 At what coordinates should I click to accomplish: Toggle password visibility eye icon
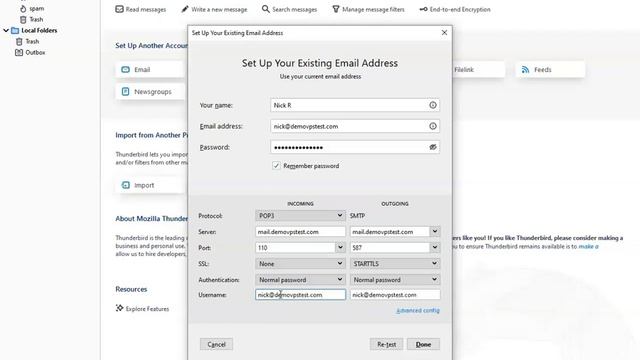click(x=433, y=147)
